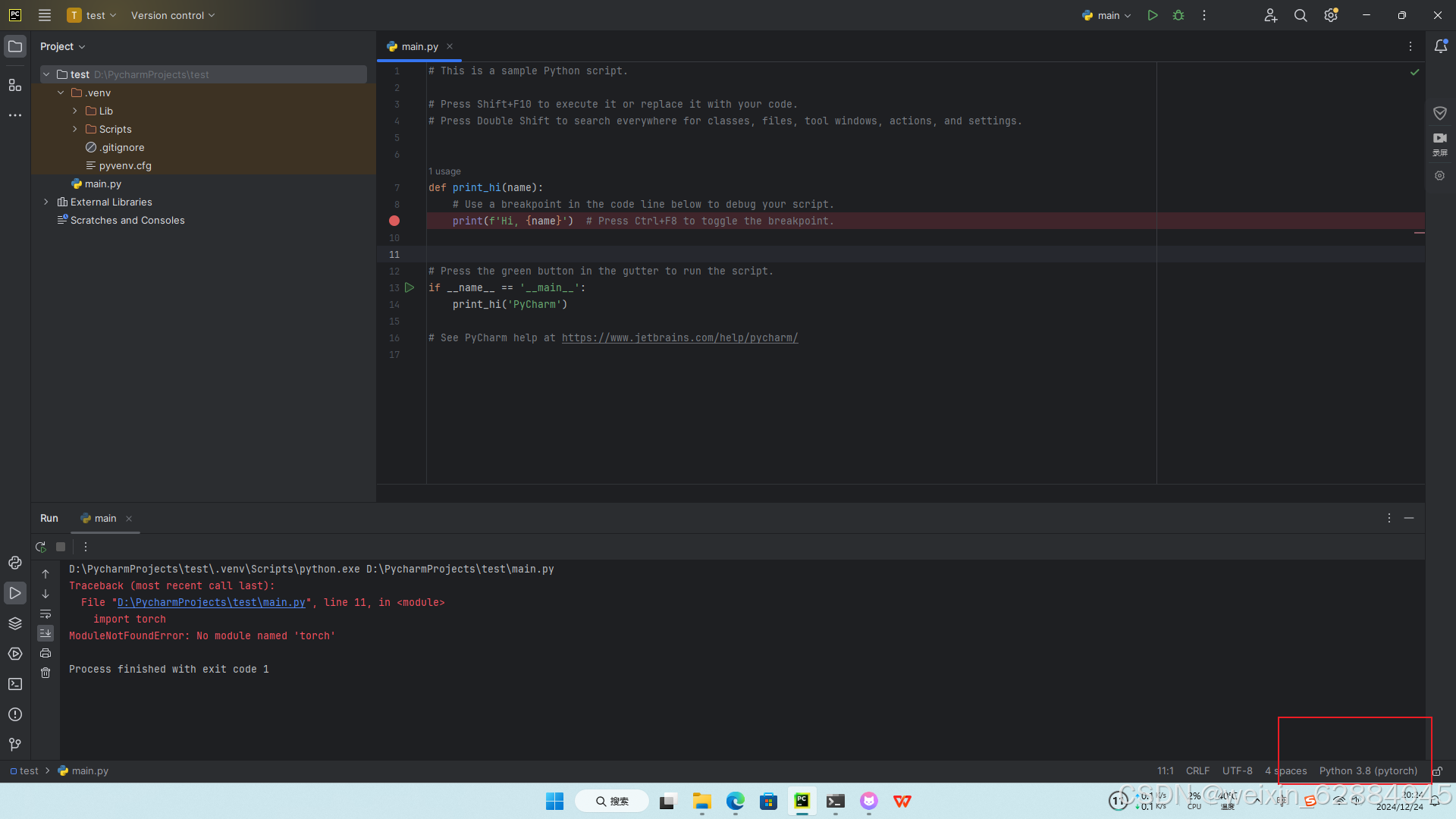The height and width of the screenshot is (819, 1456).
Task: Click the Python 3.8 (pytorch) interpreter widget
Action: [1368, 770]
